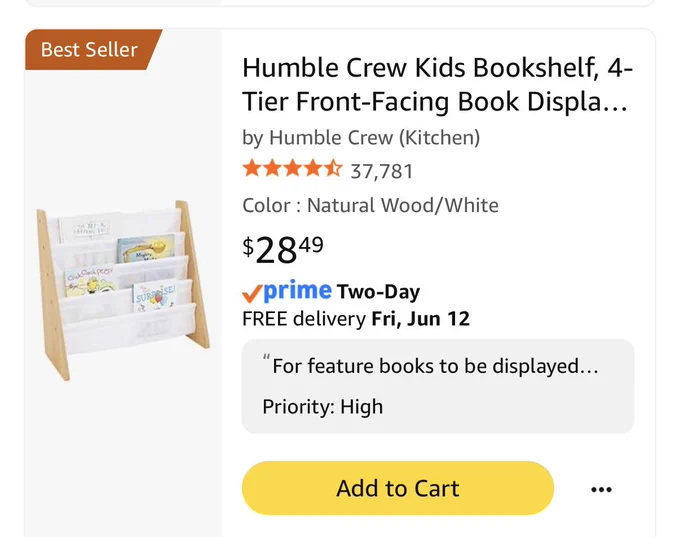Click the Best Seller badge
The width and height of the screenshot is (680, 537).
tap(90, 49)
